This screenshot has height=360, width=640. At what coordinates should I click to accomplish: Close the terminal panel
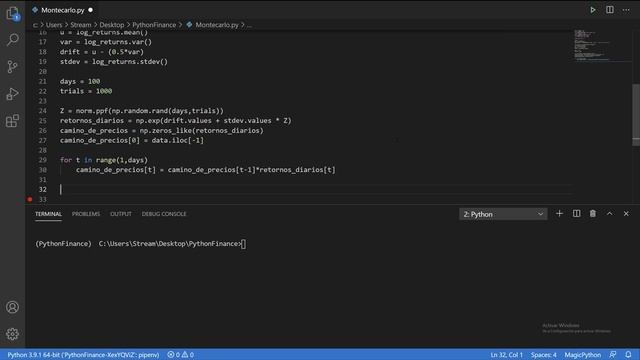[626, 213]
